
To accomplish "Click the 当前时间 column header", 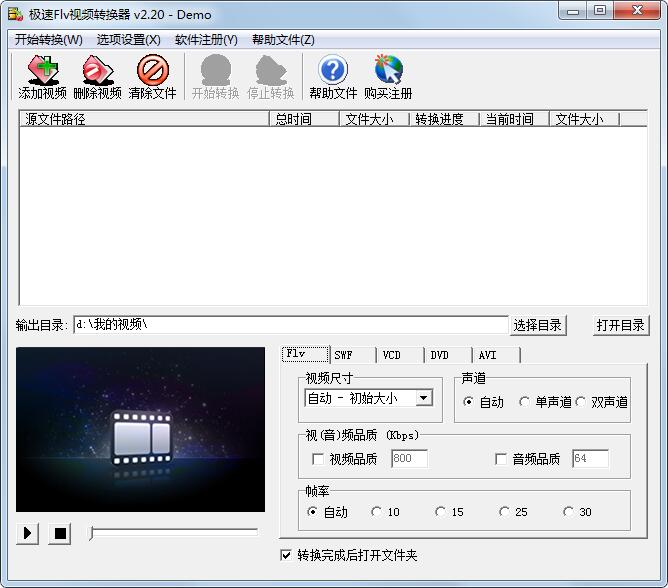I will click(514, 119).
